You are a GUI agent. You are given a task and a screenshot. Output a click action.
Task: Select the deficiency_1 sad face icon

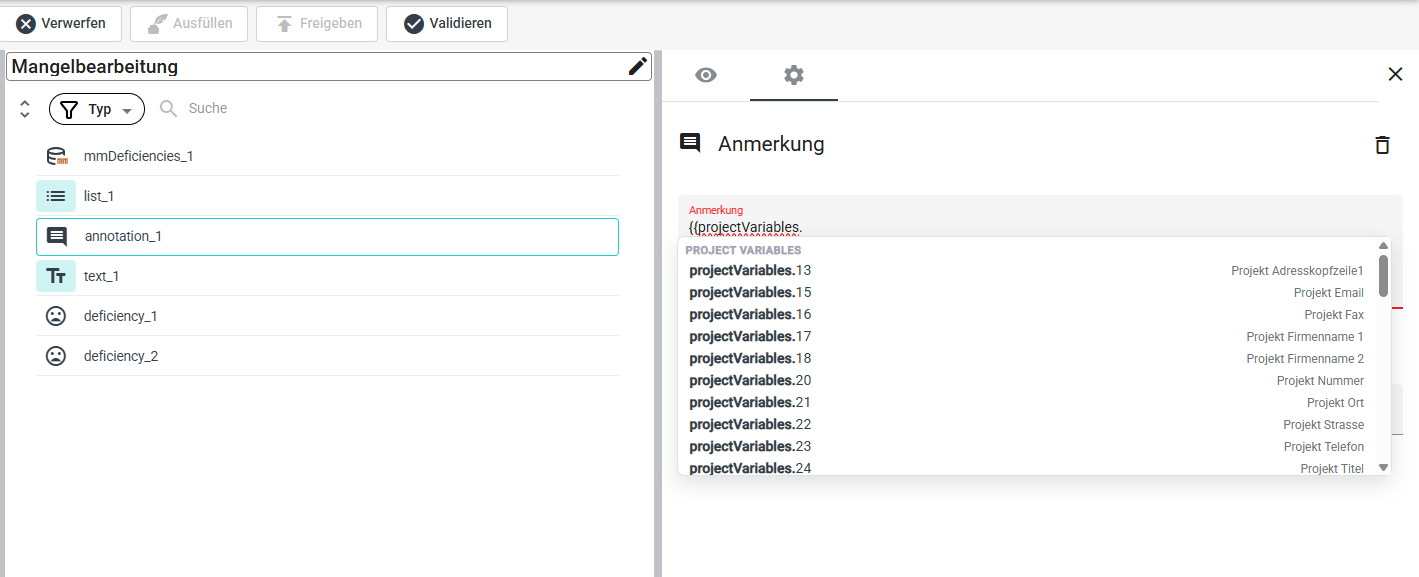(x=56, y=316)
